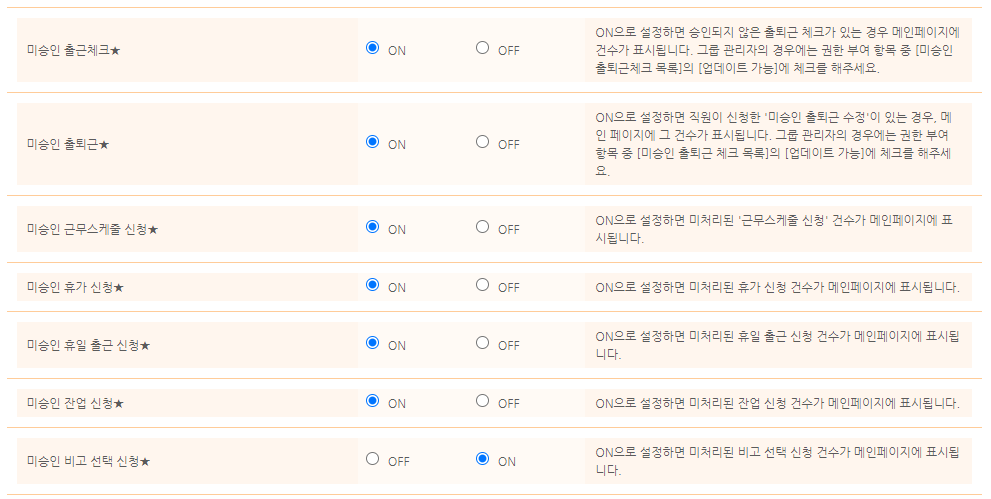Click ON radio for 미승인 비고 선택 신청
Viewport: 991px width, 499px height.
[x=482, y=459]
